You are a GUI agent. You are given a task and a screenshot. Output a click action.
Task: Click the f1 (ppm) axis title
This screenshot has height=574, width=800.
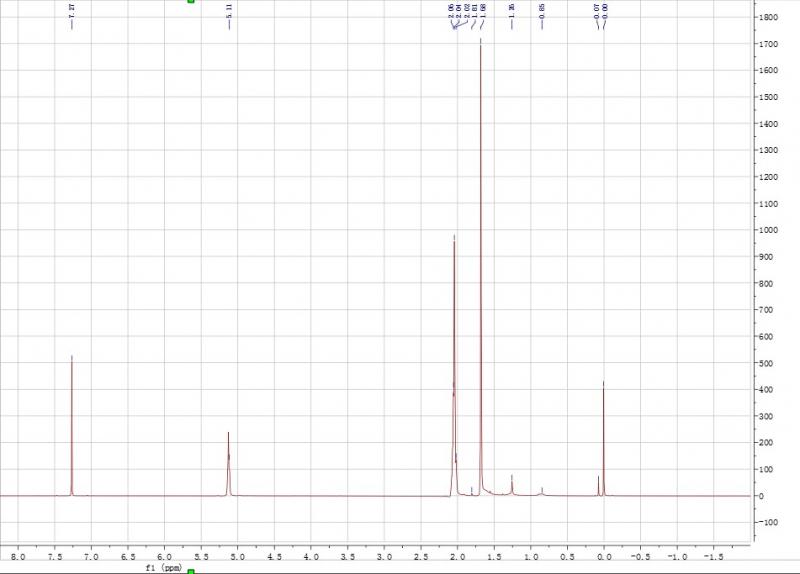[164, 568]
